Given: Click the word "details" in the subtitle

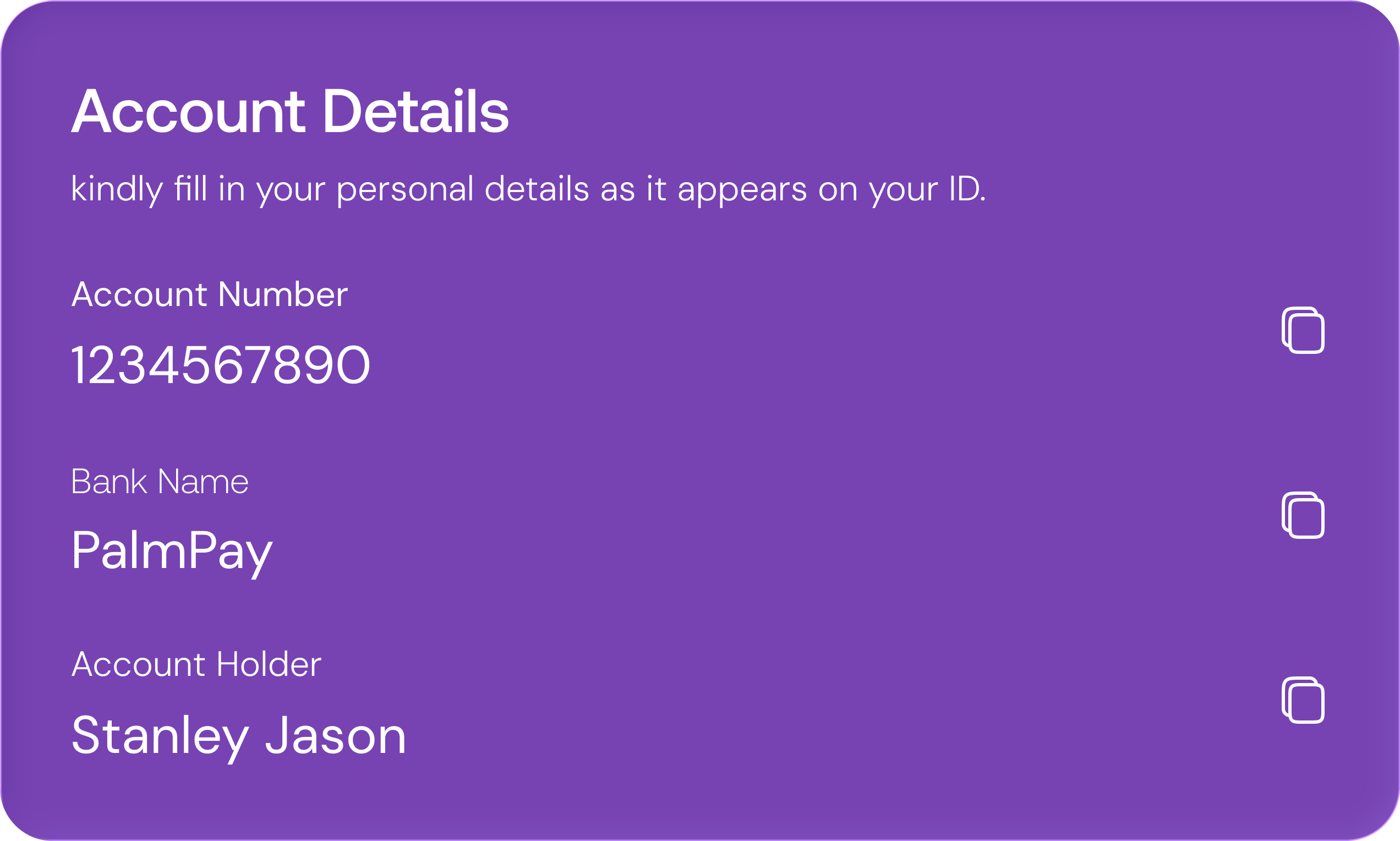Looking at the screenshot, I should [x=537, y=188].
